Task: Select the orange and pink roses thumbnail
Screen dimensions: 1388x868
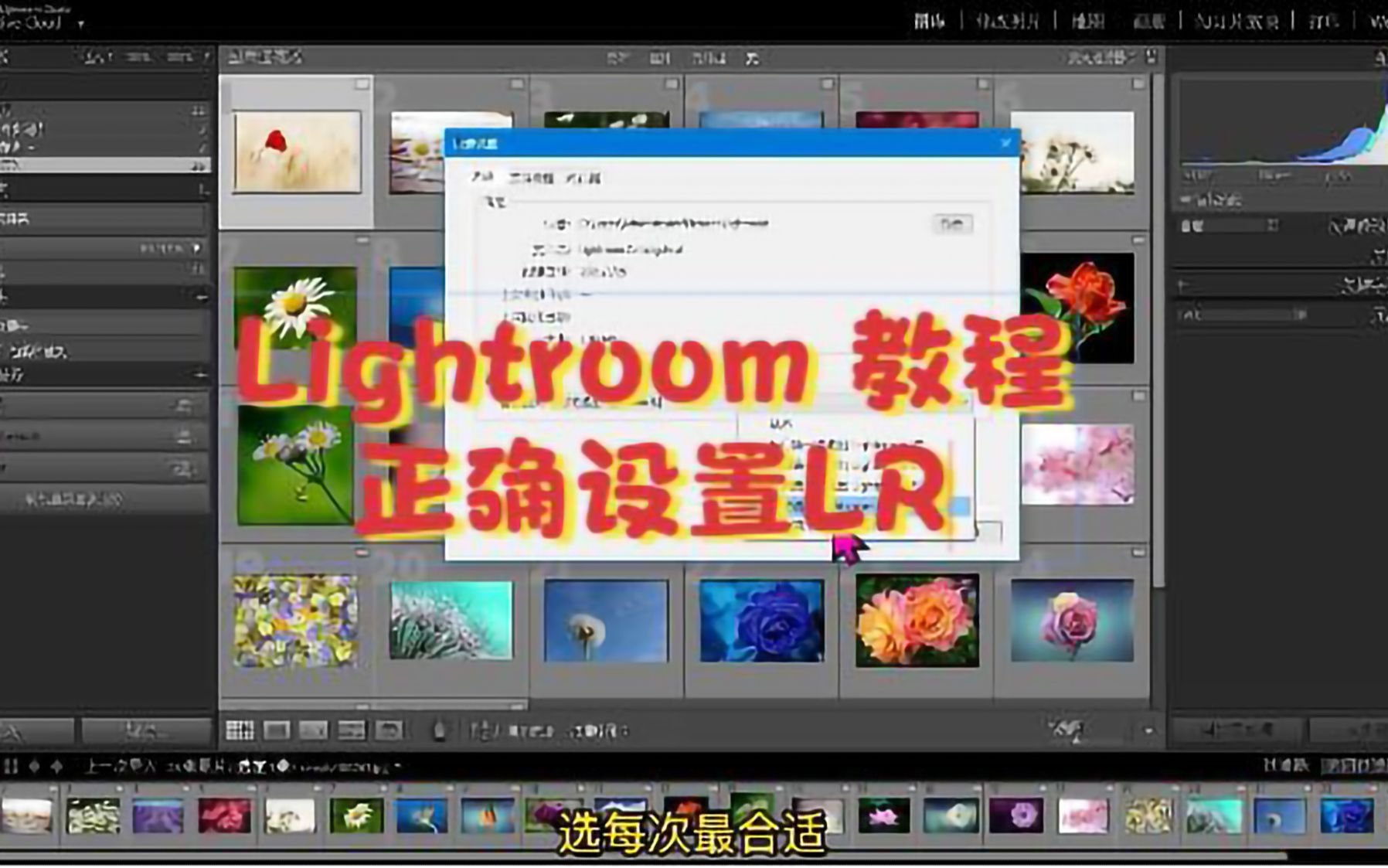Action: click(917, 620)
